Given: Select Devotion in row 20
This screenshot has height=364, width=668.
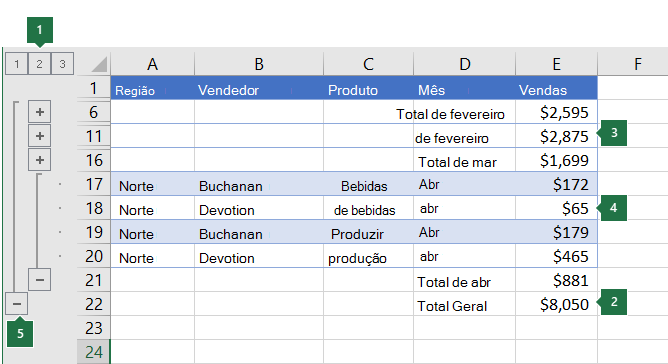Looking at the screenshot, I should coord(259,256).
